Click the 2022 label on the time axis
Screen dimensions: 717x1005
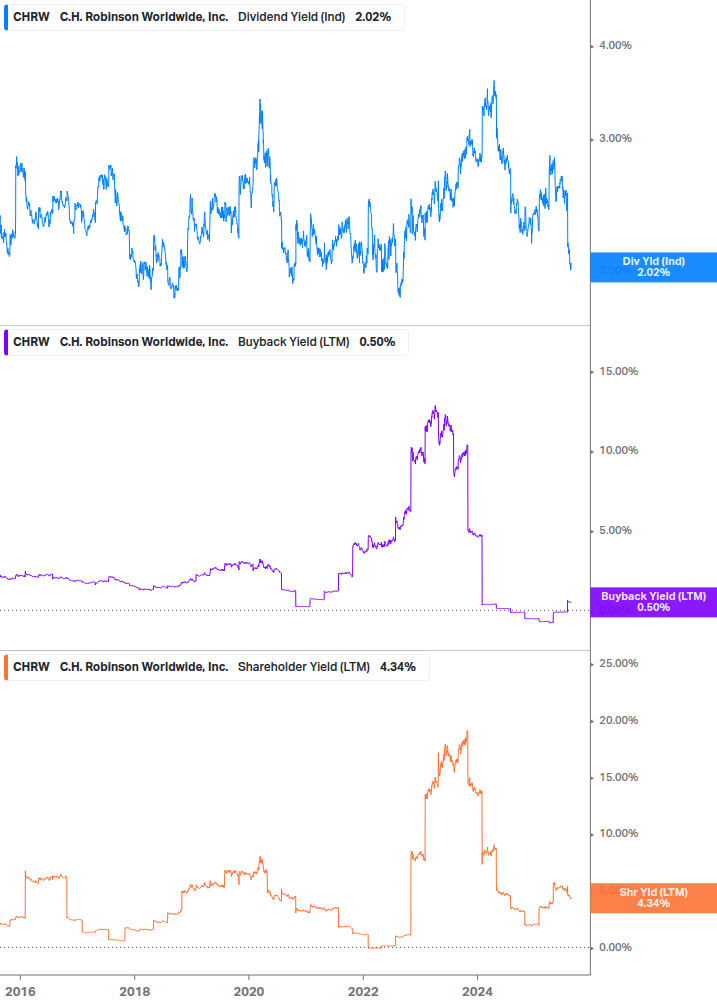pyautogui.click(x=363, y=992)
